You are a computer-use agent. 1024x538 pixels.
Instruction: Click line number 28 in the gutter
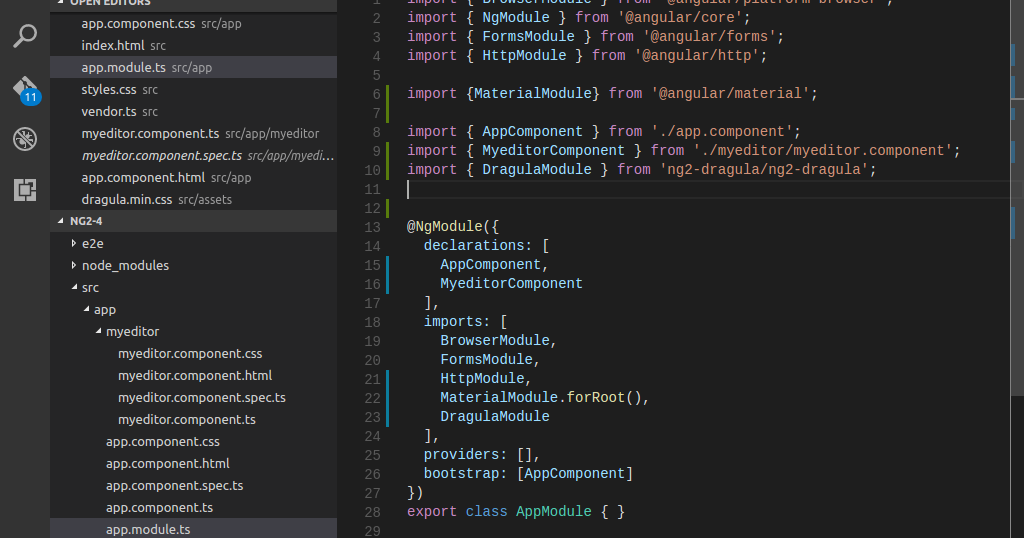[372, 512]
